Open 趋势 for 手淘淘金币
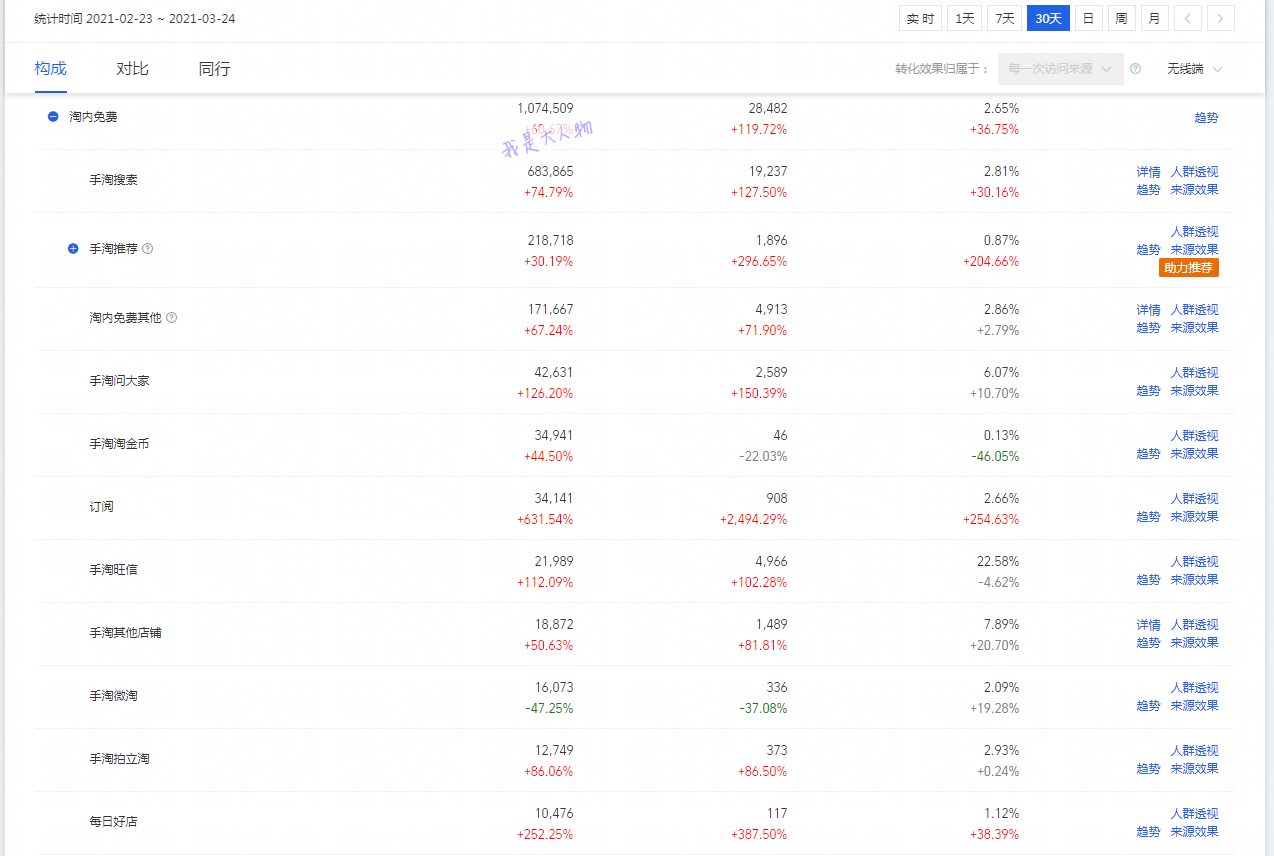The height and width of the screenshot is (856, 1274). (x=1148, y=454)
